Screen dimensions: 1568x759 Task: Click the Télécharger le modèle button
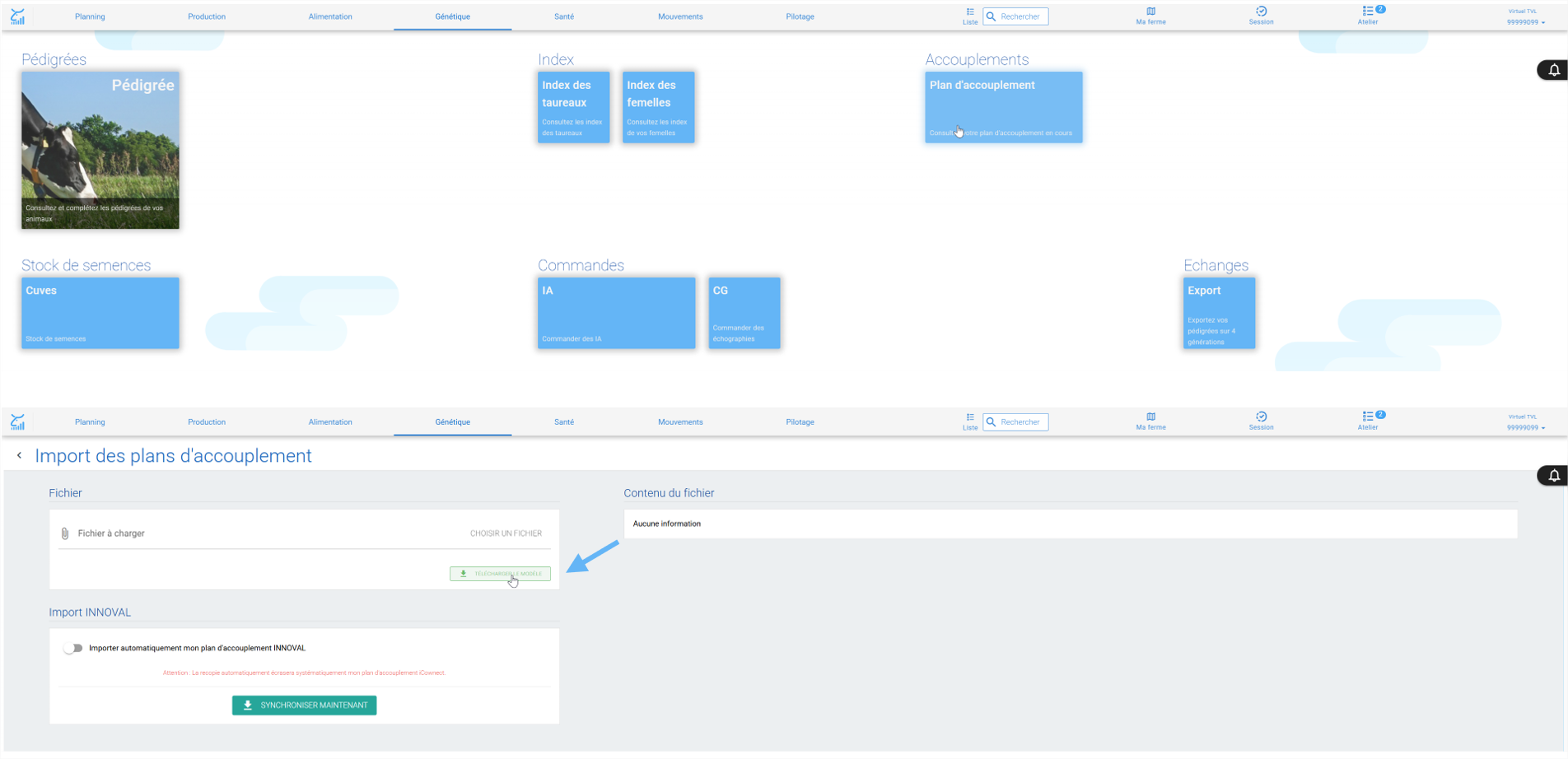[500, 574]
